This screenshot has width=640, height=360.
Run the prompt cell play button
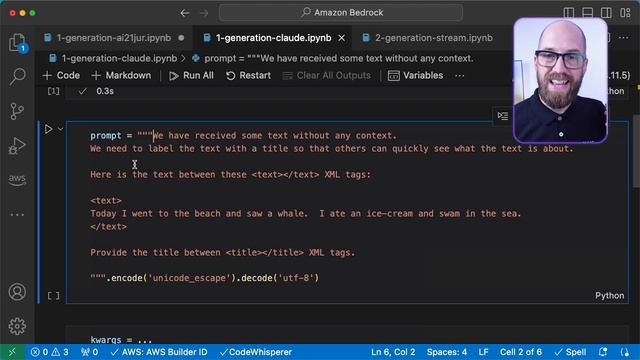[x=48, y=129]
